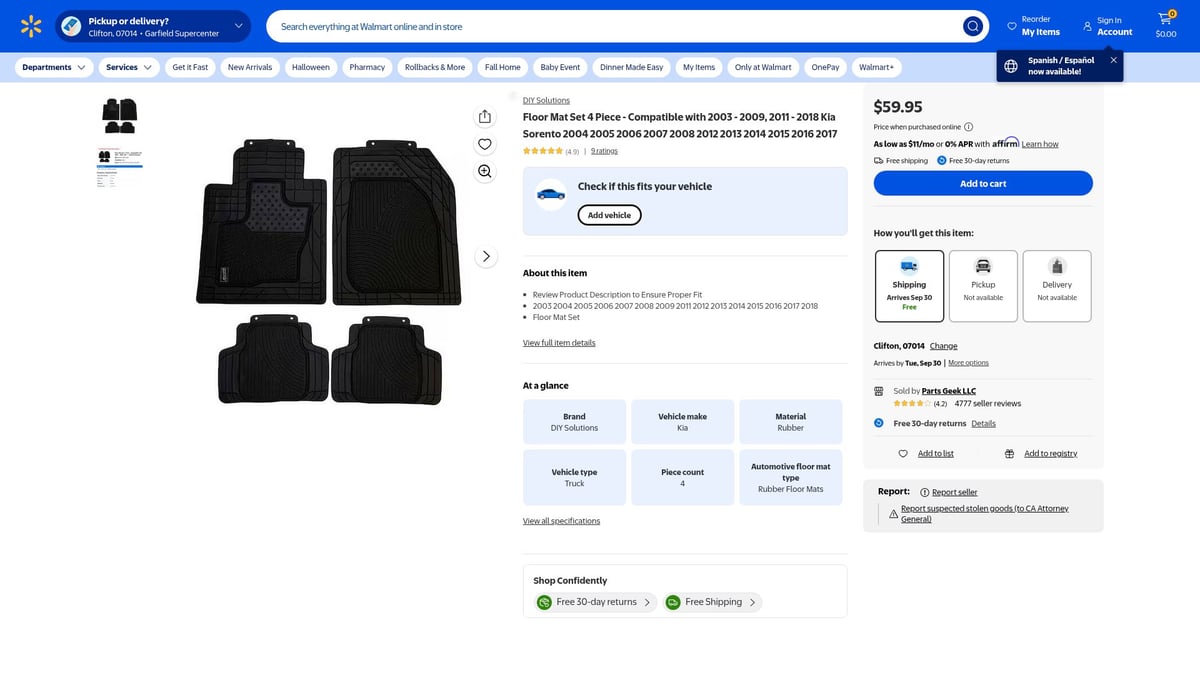The image size is (1200, 675).
Task: Show next product image arrow
Action: pyautogui.click(x=486, y=257)
